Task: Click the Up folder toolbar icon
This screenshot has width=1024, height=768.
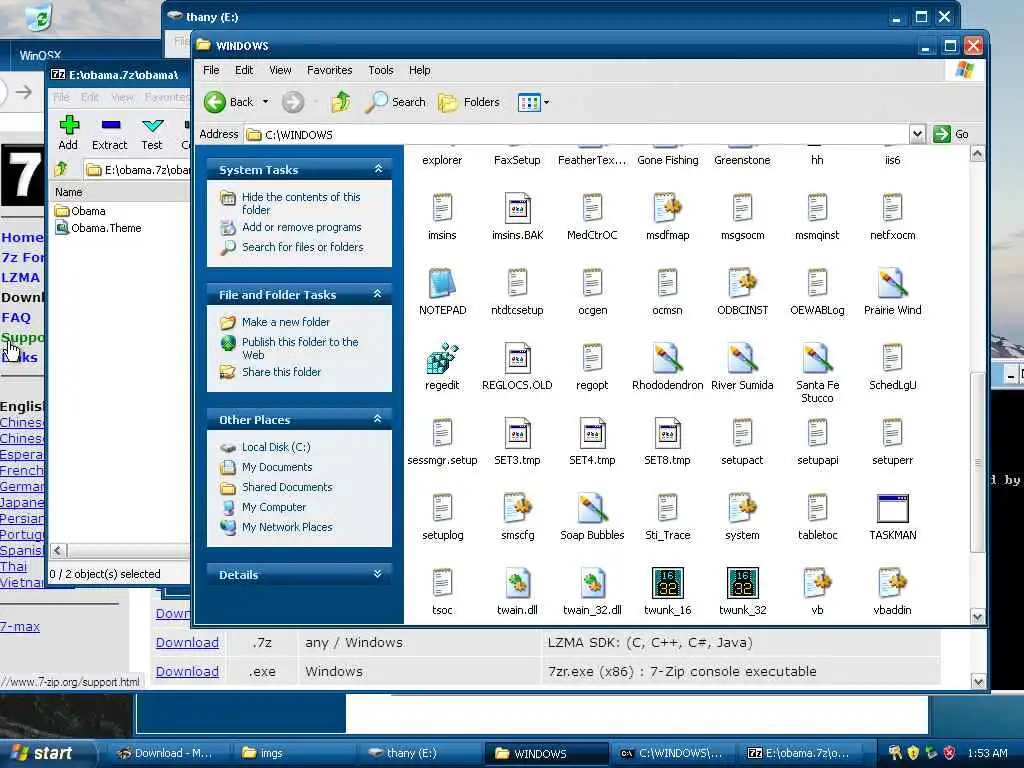Action: 340,102
